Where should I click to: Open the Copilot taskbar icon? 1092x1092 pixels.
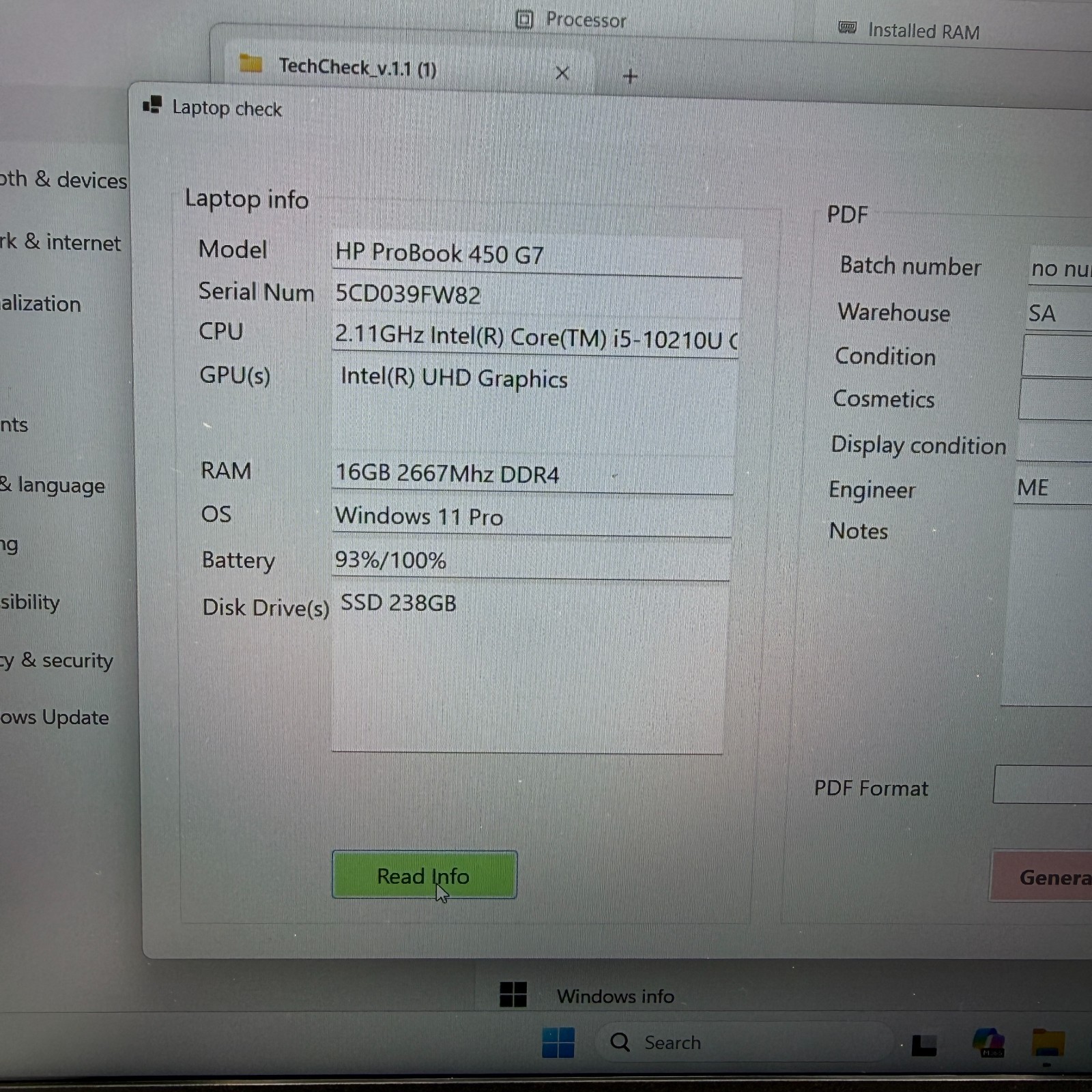coord(990,1042)
